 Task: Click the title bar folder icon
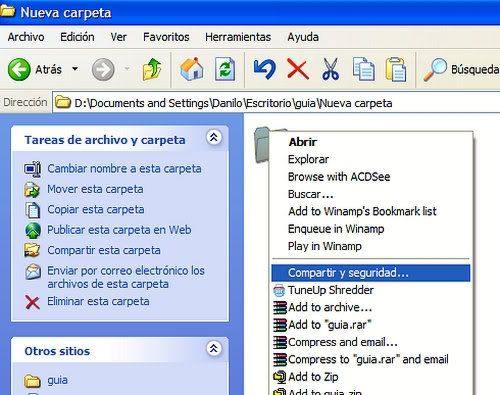(7, 11)
